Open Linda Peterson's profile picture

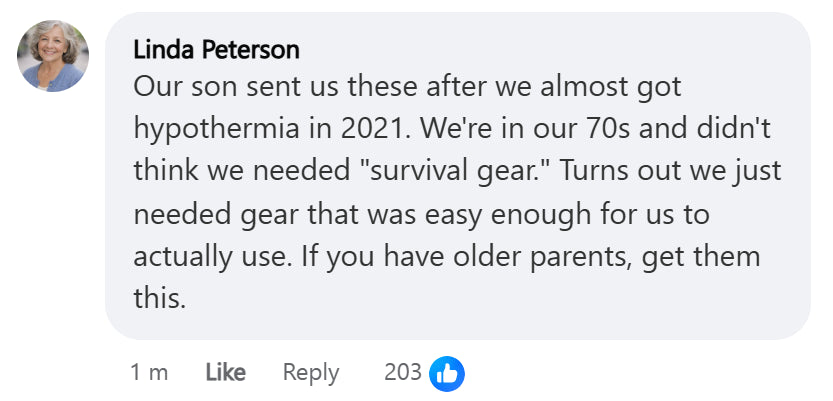tap(53, 57)
